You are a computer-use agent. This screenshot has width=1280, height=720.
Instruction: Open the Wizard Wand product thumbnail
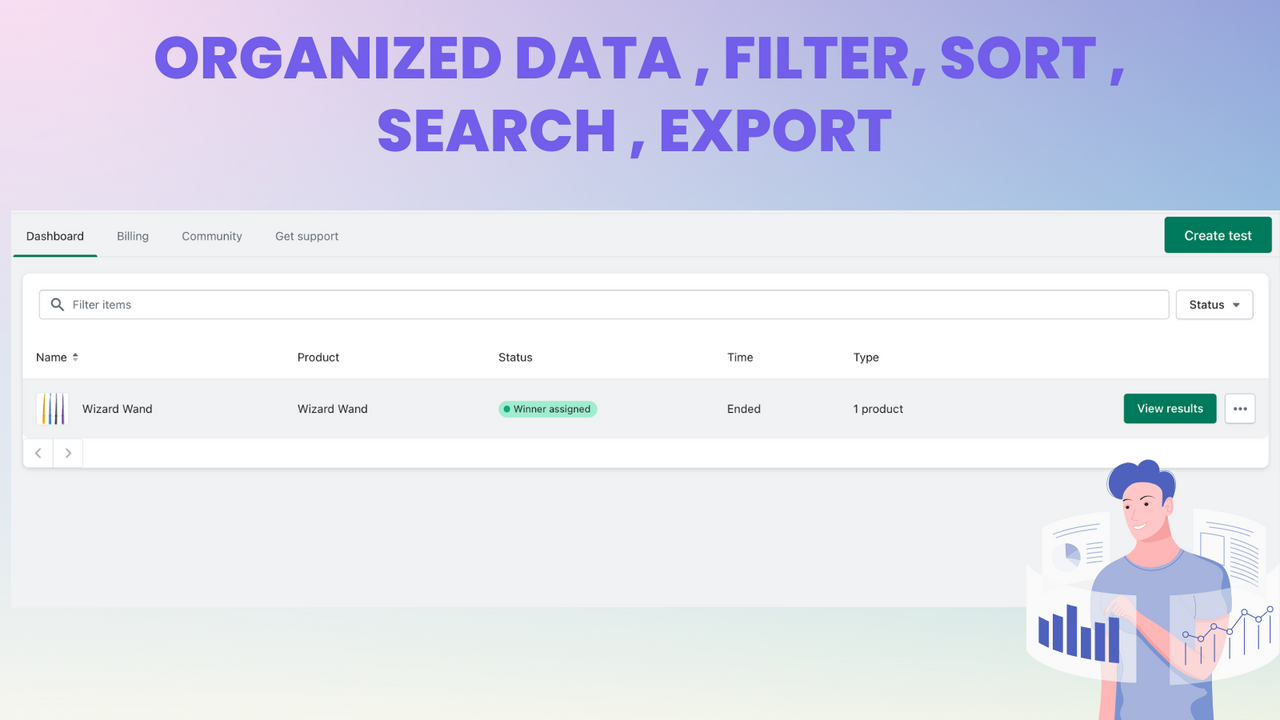[x=51, y=409]
